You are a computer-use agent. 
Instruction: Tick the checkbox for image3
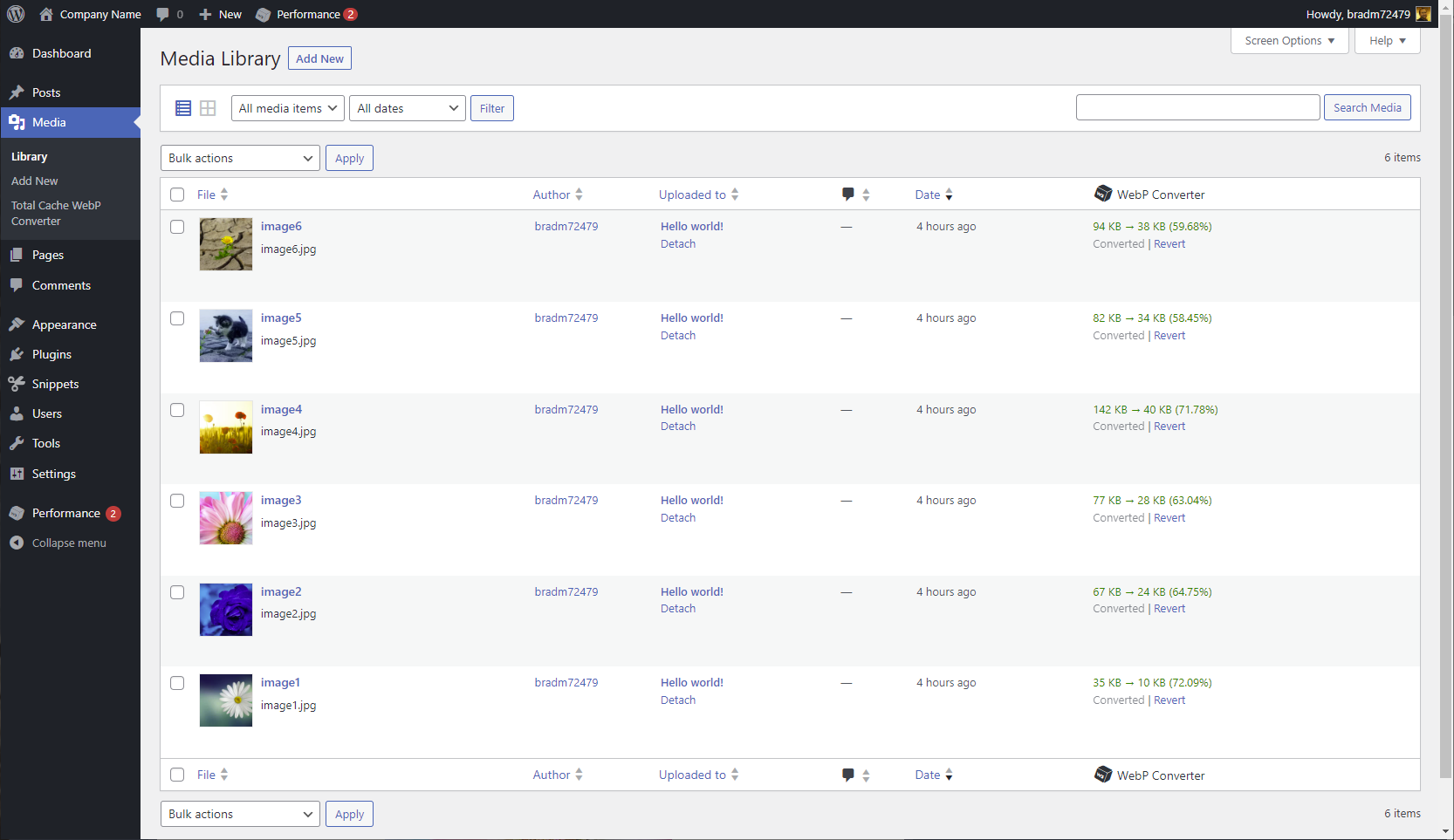tap(177, 501)
